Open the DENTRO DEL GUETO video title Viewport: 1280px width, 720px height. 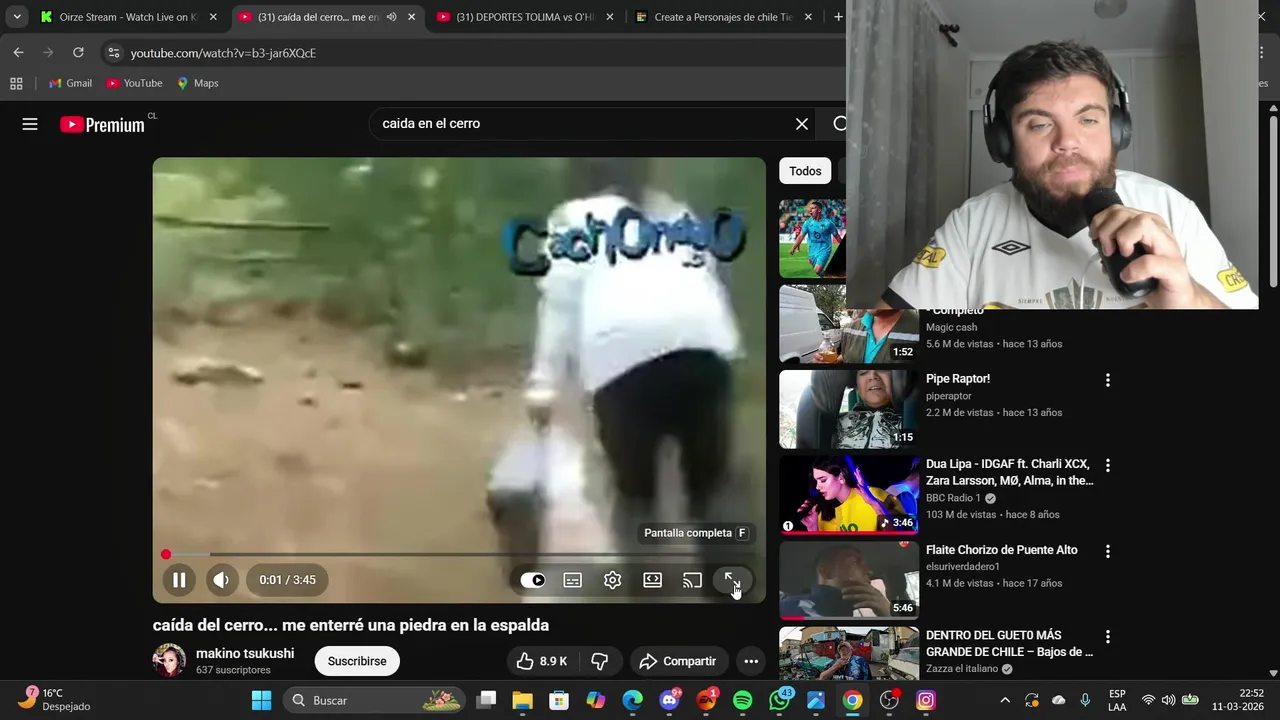(x=1009, y=644)
